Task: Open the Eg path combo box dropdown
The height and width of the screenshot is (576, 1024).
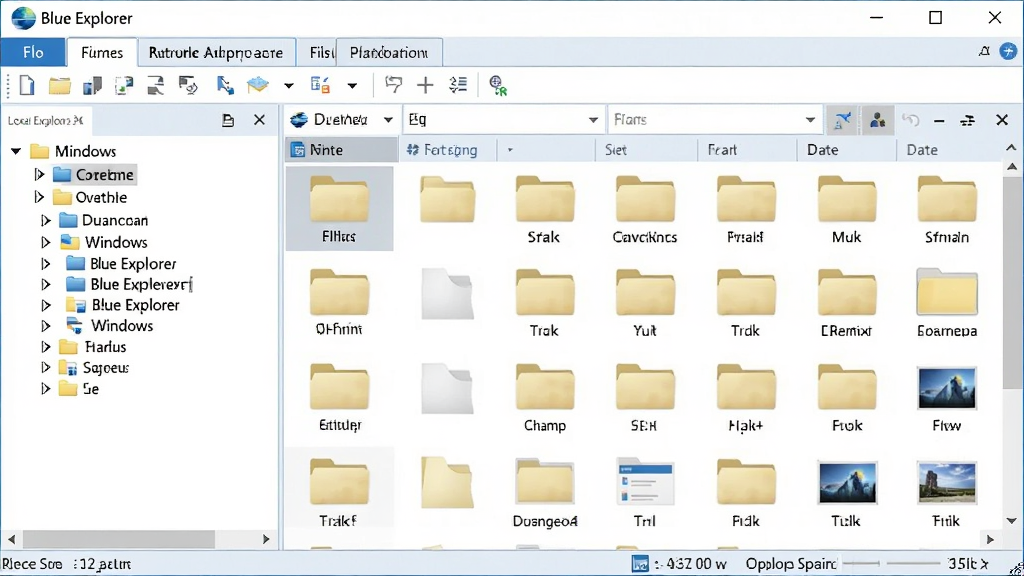Action: click(593, 120)
